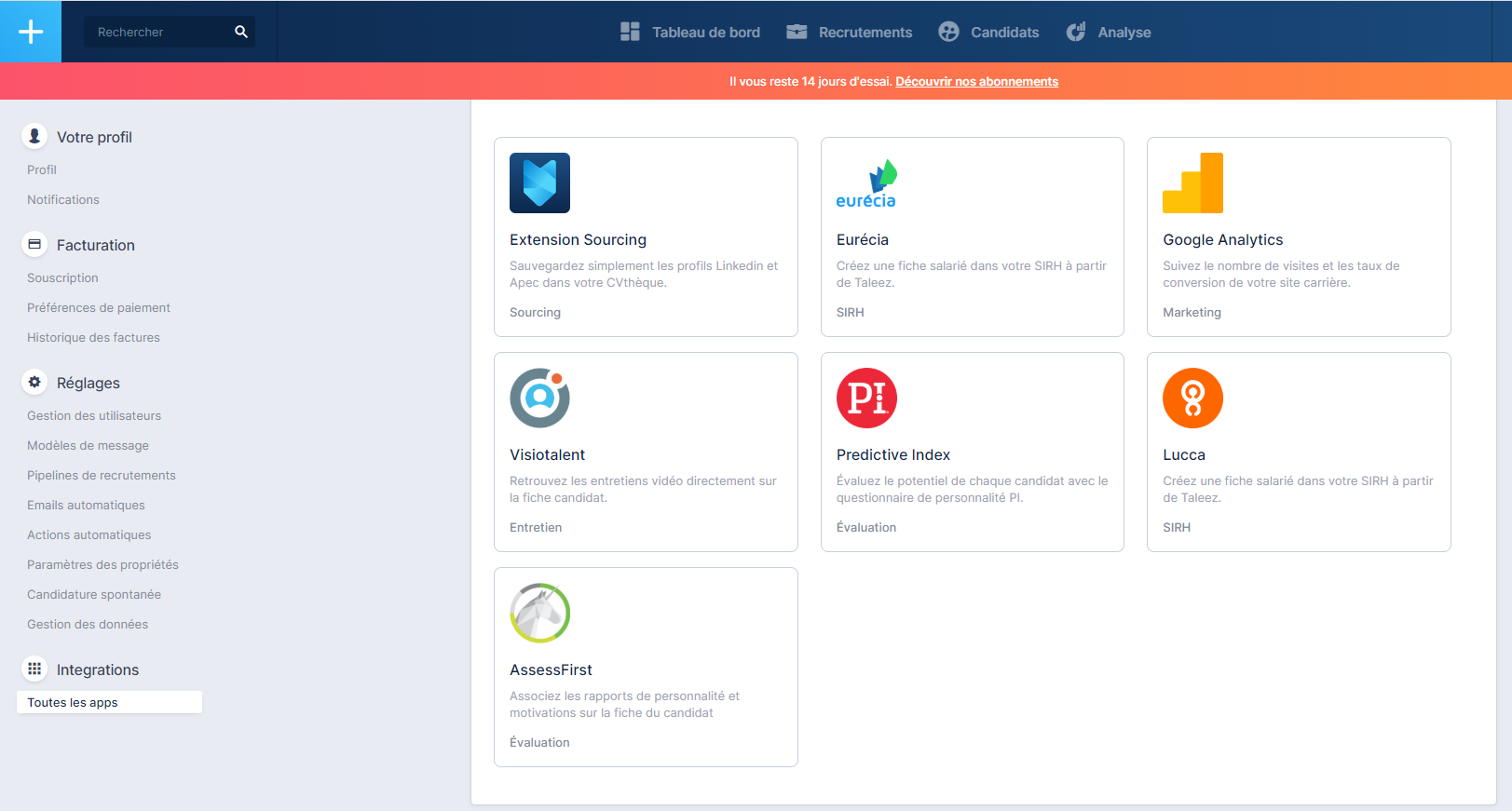Open the Eurécia card title
The width and height of the screenshot is (1512, 811).
click(863, 239)
